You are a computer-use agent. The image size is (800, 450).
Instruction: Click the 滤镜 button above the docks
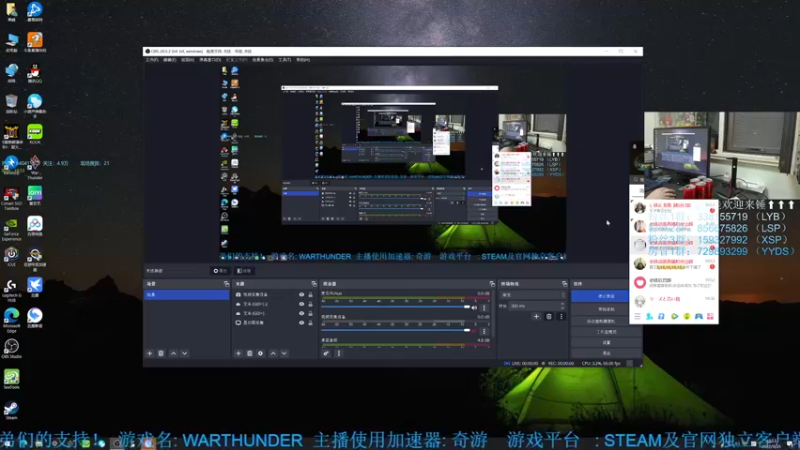tap(245, 271)
